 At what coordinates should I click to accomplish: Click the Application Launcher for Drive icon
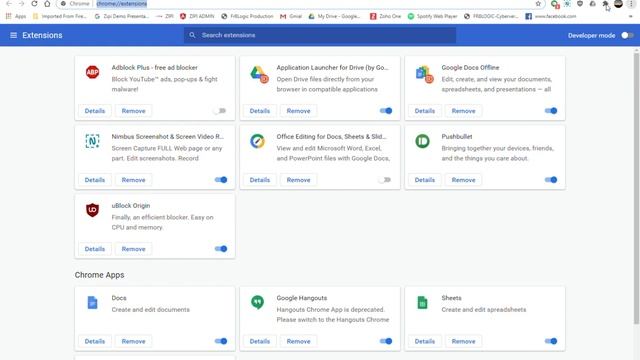pyautogui.click(x=259, y=74)
